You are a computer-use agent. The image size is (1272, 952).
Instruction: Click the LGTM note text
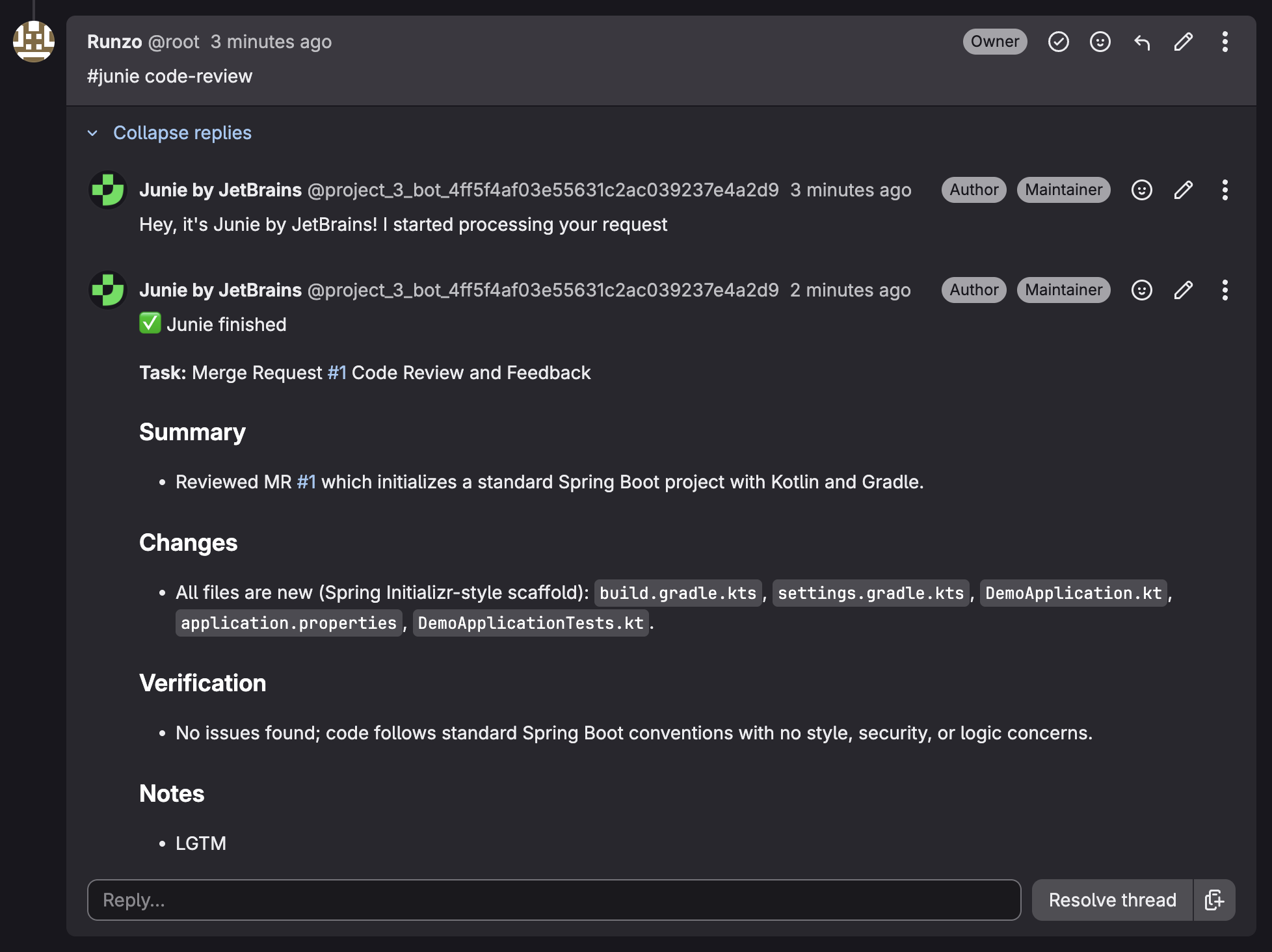201,843
